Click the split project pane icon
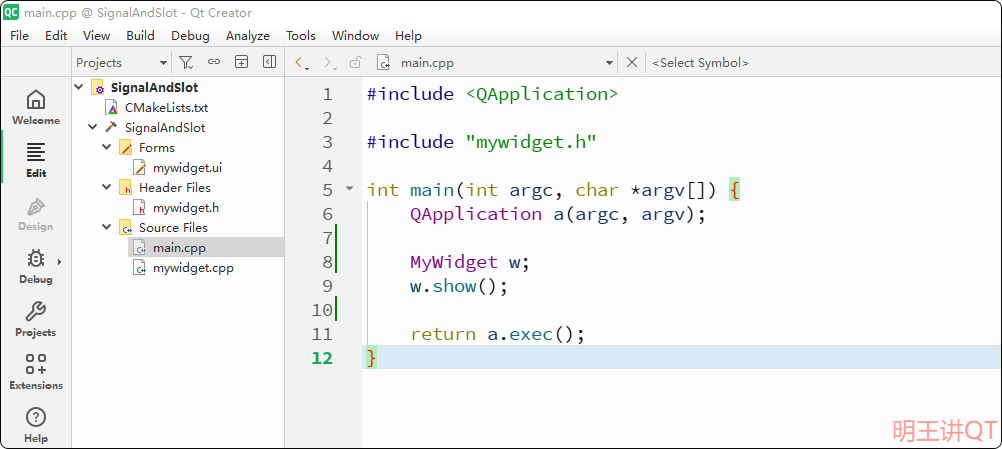Image resolution: width=1002 pixels, height=449 pixels. (x=241, y=62)
